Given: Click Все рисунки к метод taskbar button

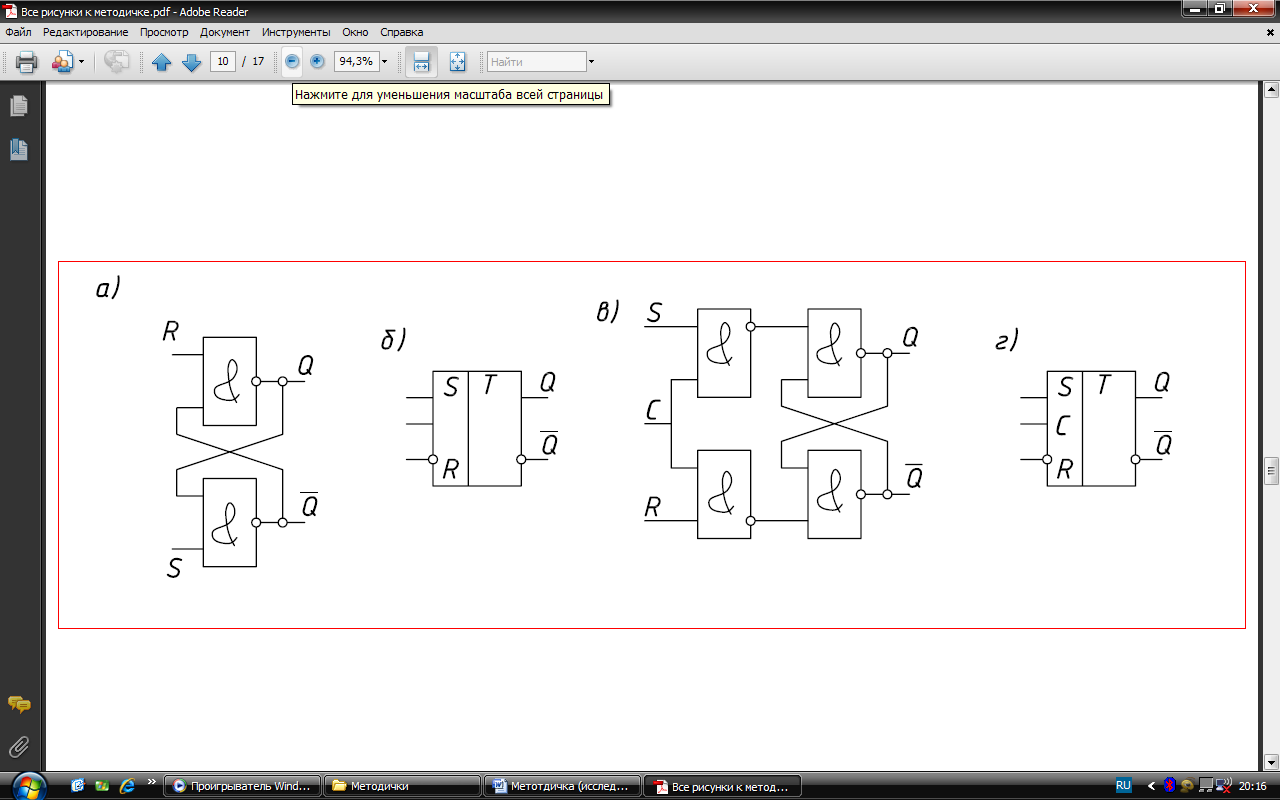Looking at the screenshot, I should coord(720,786).
